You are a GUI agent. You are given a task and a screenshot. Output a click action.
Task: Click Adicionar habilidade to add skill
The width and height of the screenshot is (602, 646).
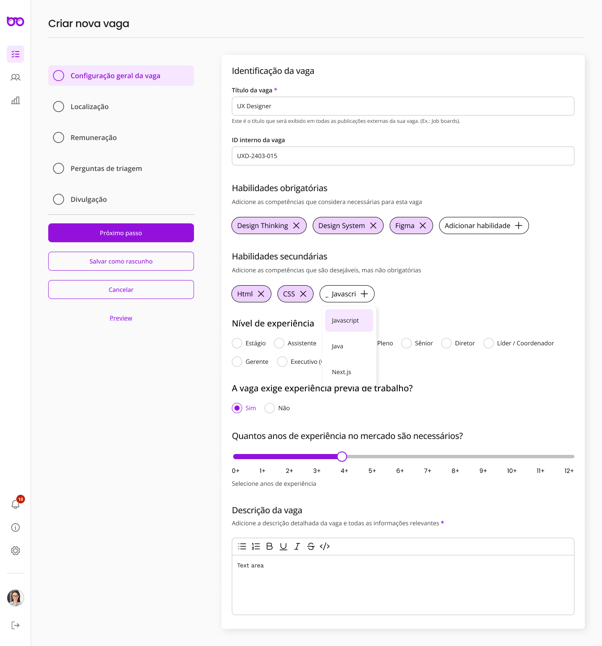pyautogui.click(x=483, y=226)
